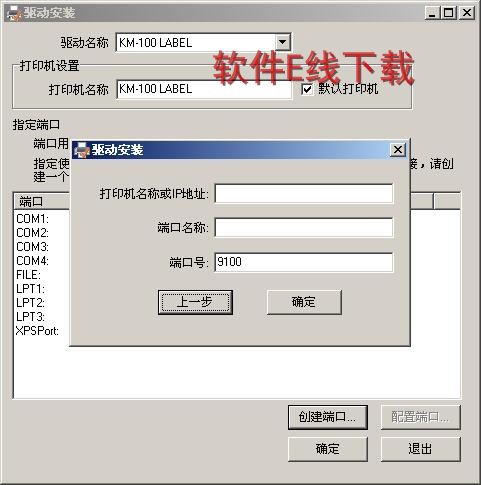Click the 打印机名称或IP地址 input field

tap(304, 193)
